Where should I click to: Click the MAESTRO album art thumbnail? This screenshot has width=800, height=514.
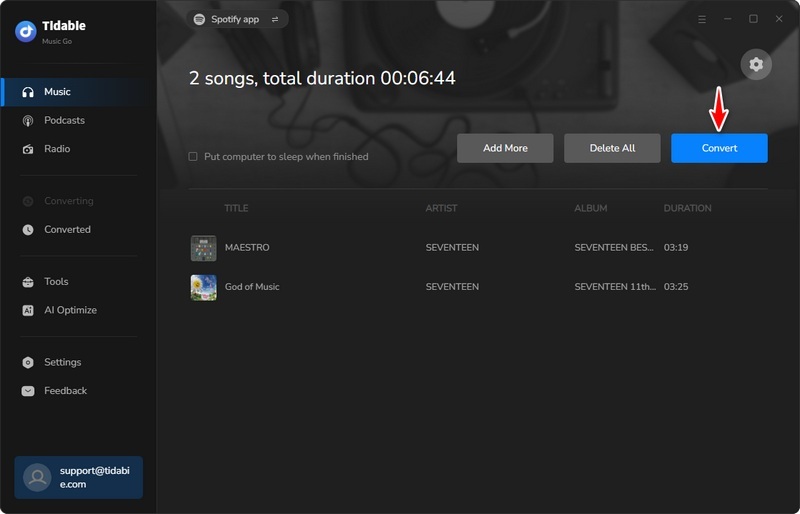coord(204,248)
